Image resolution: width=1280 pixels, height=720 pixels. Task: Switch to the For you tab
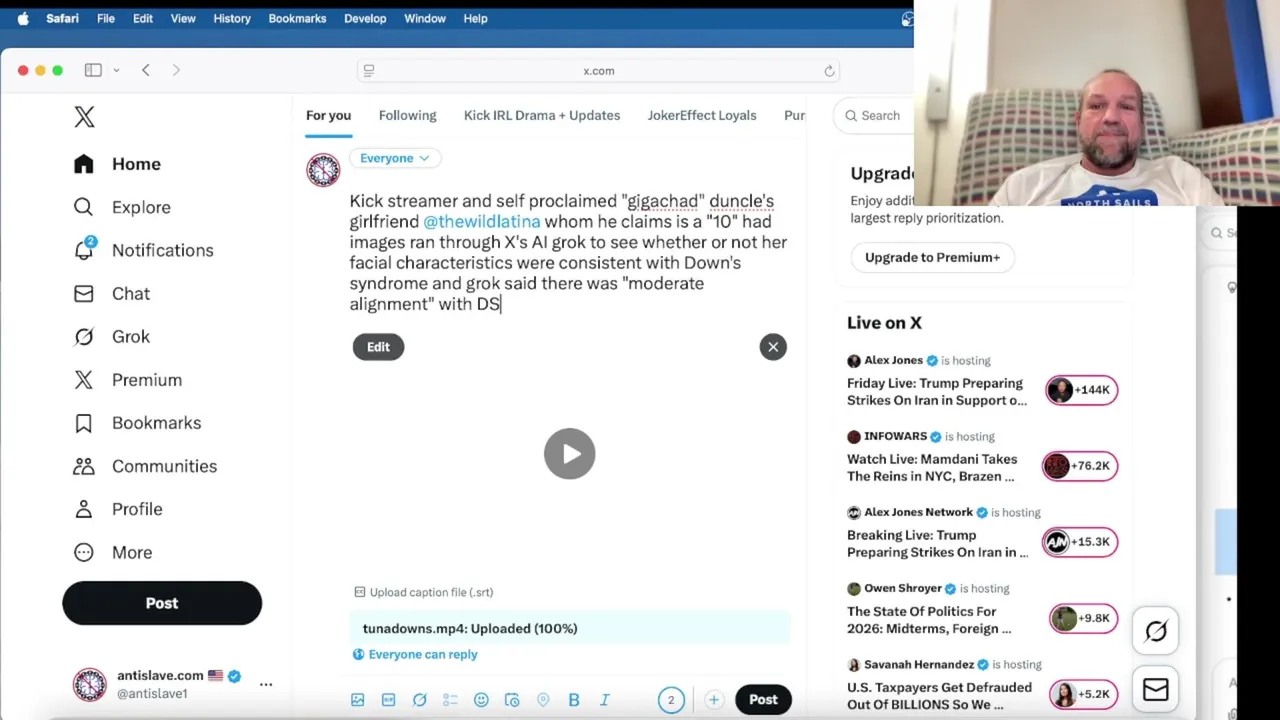point(328,115)
